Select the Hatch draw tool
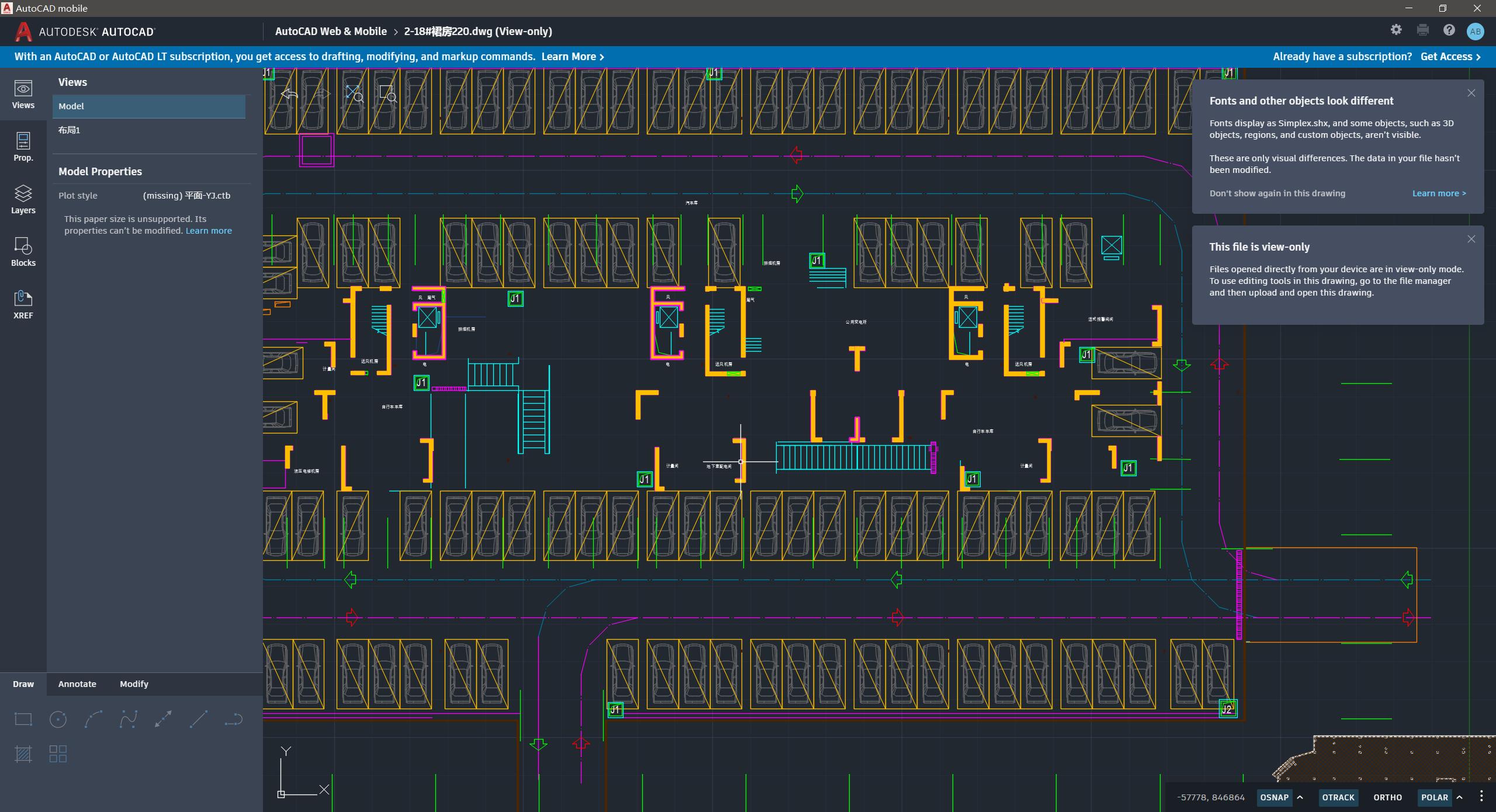The height and width of the screenshot is (812, 1496). (23, 754)
